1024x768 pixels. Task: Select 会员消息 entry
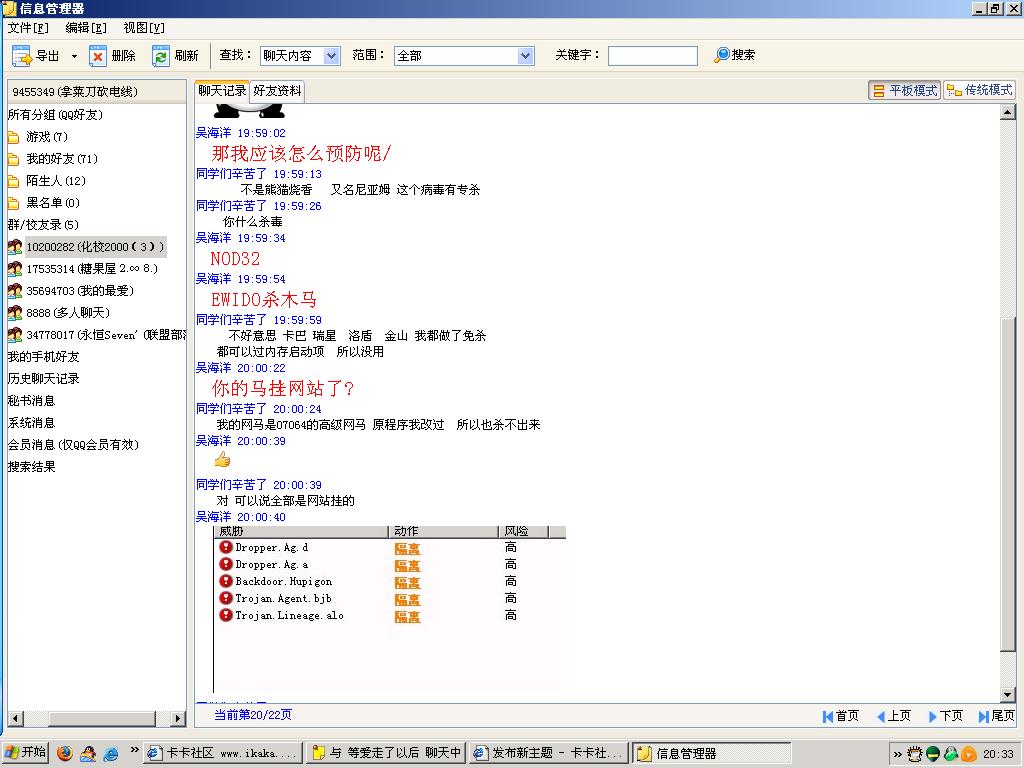coord(73,445)
